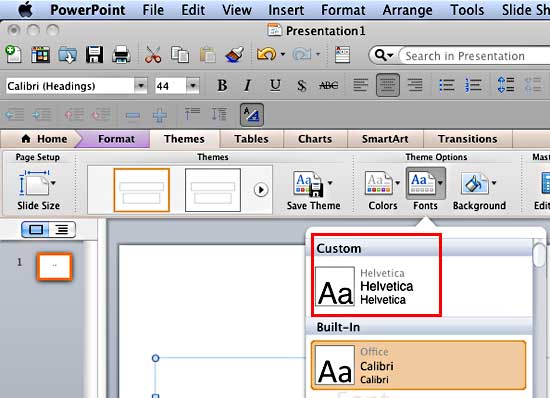
Task: Open the Format menu in menu bar
Action: tap(343, 10)
